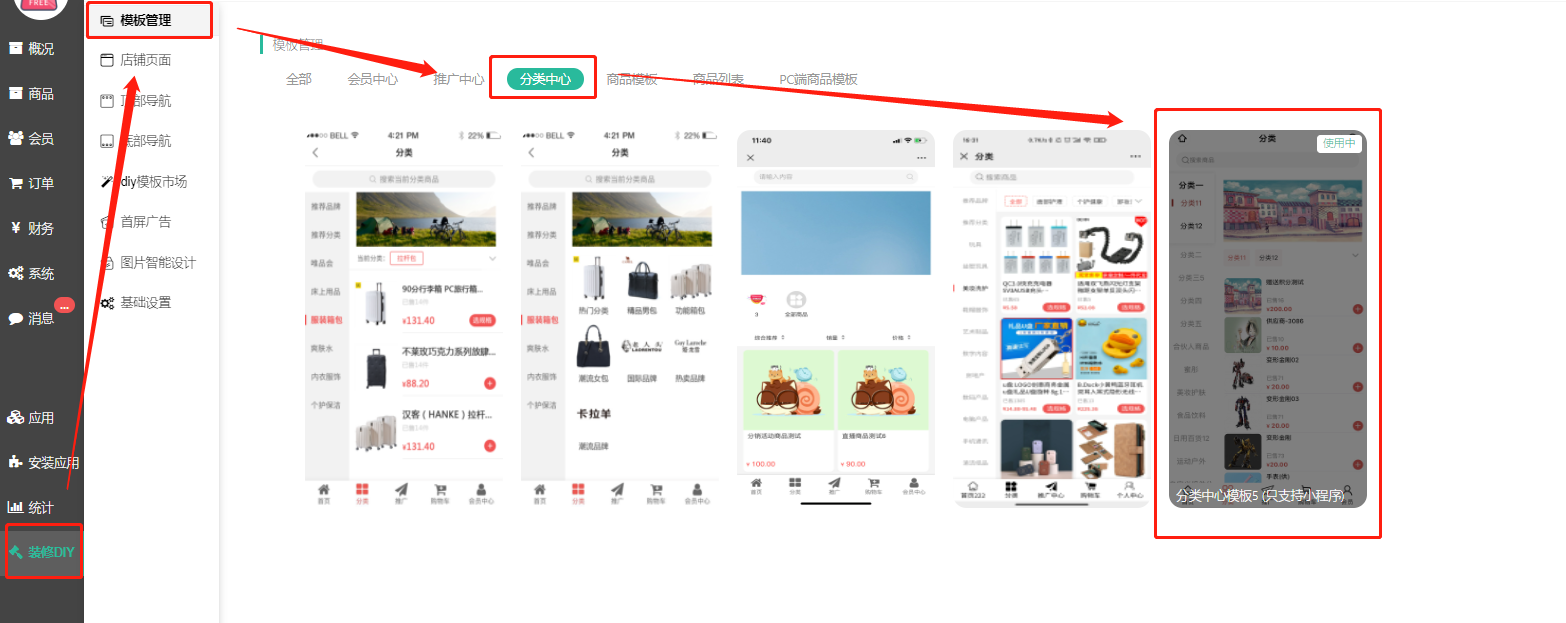The width and height of the screenshot is (1566, 623).
Task: Select 分类中心模板5 template thumbnail
Action: pos(1267,320)
